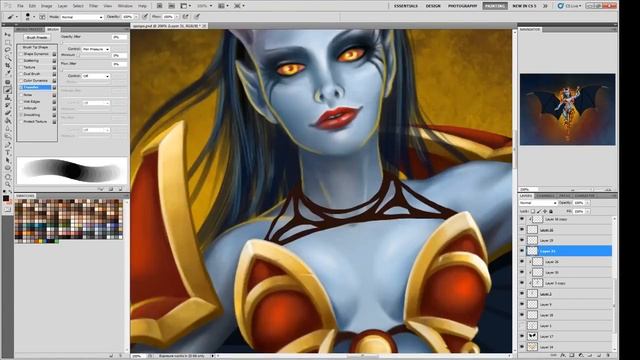
Task: Open Flow Jitter Control Off dropdown
Action: [96, 76]
